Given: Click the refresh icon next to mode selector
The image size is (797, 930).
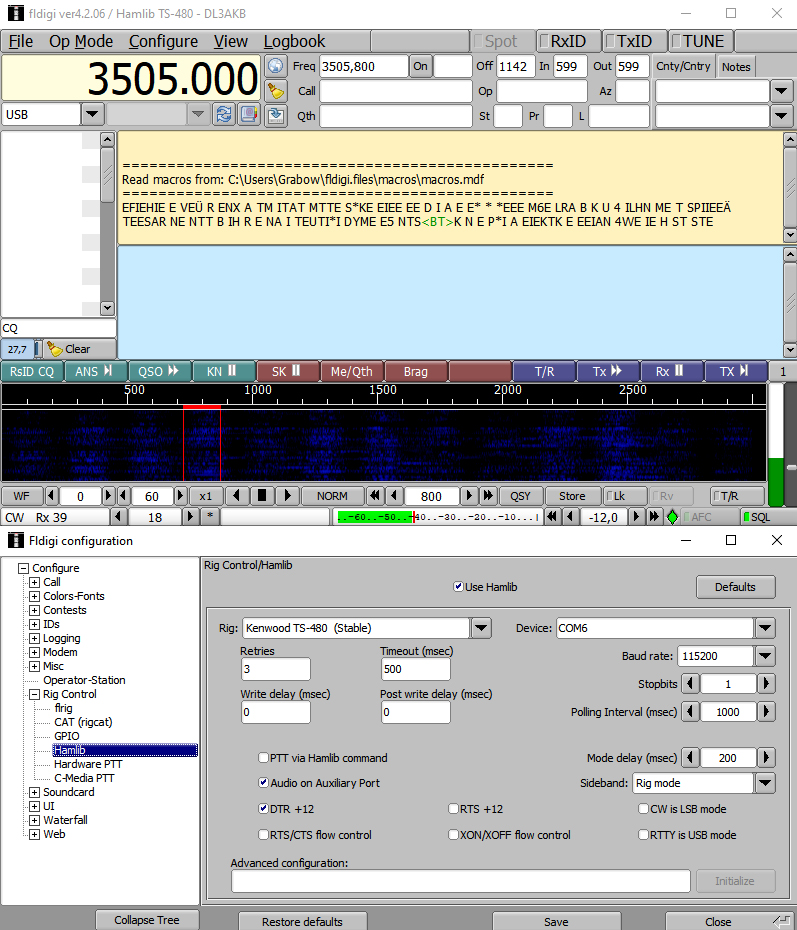Looking at the screenshot, I should coord(225,114).
